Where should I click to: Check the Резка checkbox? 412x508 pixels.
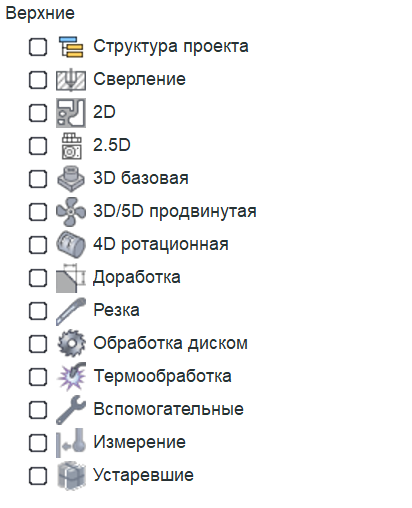click(x=38, y=311)
